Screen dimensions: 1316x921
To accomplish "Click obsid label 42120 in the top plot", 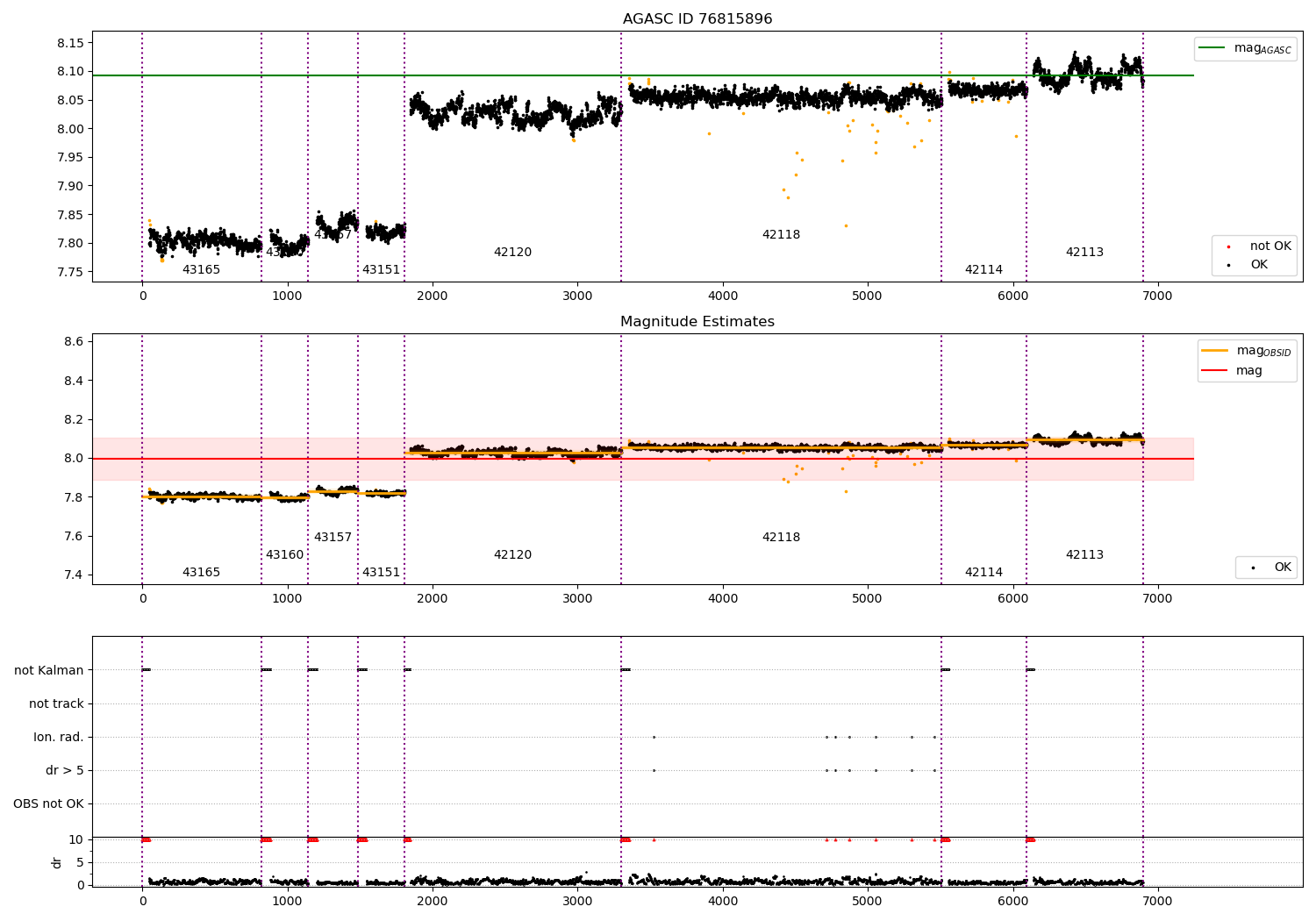I will pos(512,253).
